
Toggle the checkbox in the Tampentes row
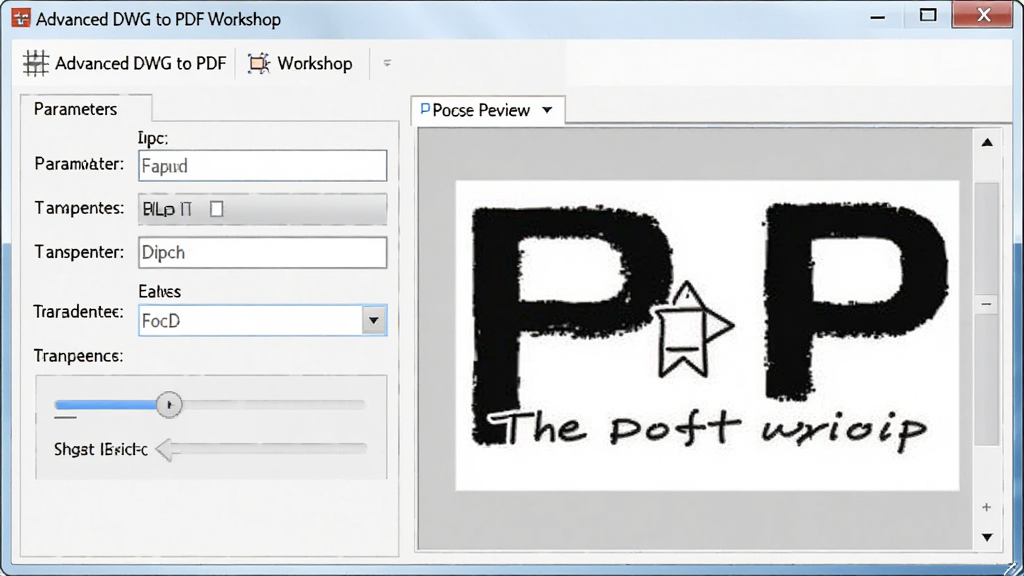click(216, 209)
